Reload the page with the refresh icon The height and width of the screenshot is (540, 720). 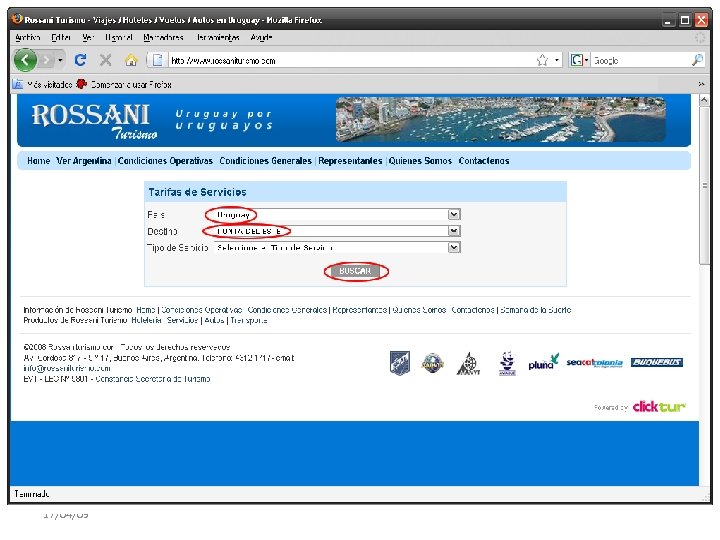(x=80, y=60)
